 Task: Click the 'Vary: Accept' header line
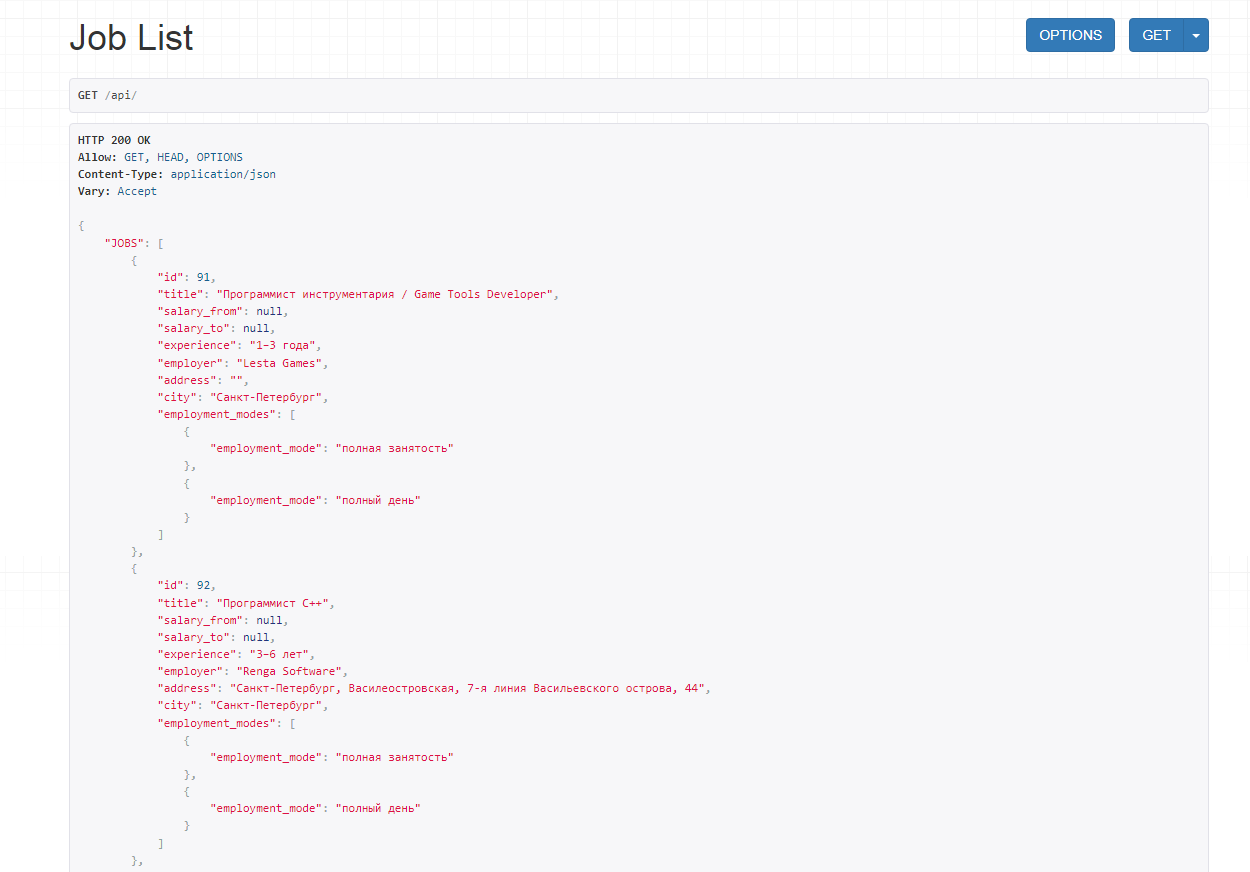pyautogui.click(x=117, y=191)
